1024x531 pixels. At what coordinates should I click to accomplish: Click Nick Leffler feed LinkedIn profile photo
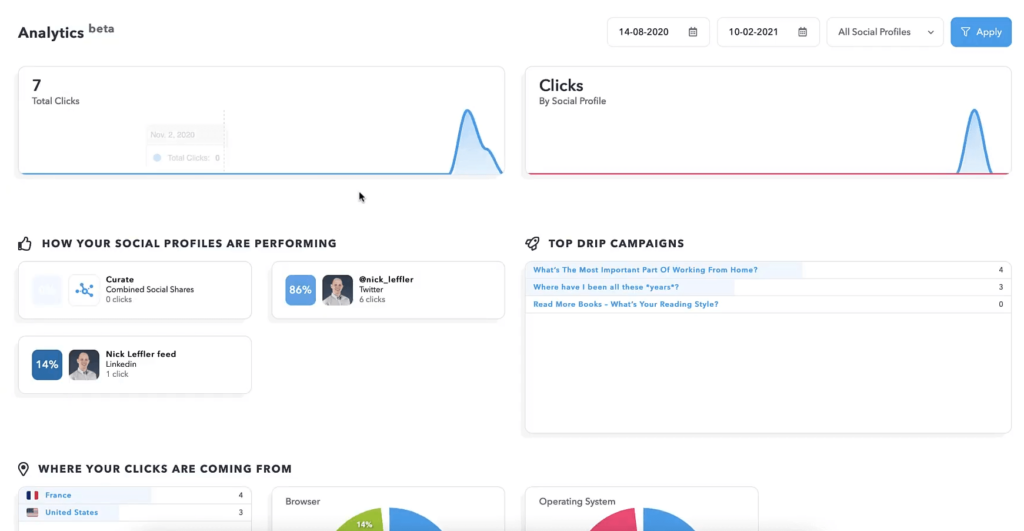coord(84,364)
